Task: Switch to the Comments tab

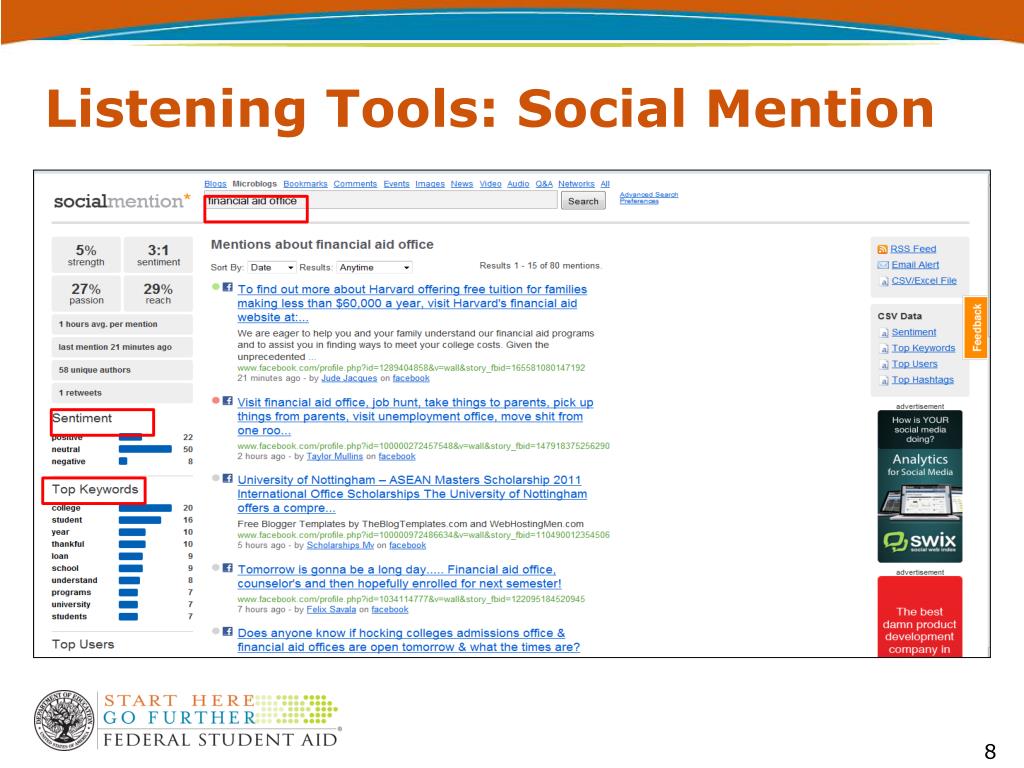Action: coord(355,184)
